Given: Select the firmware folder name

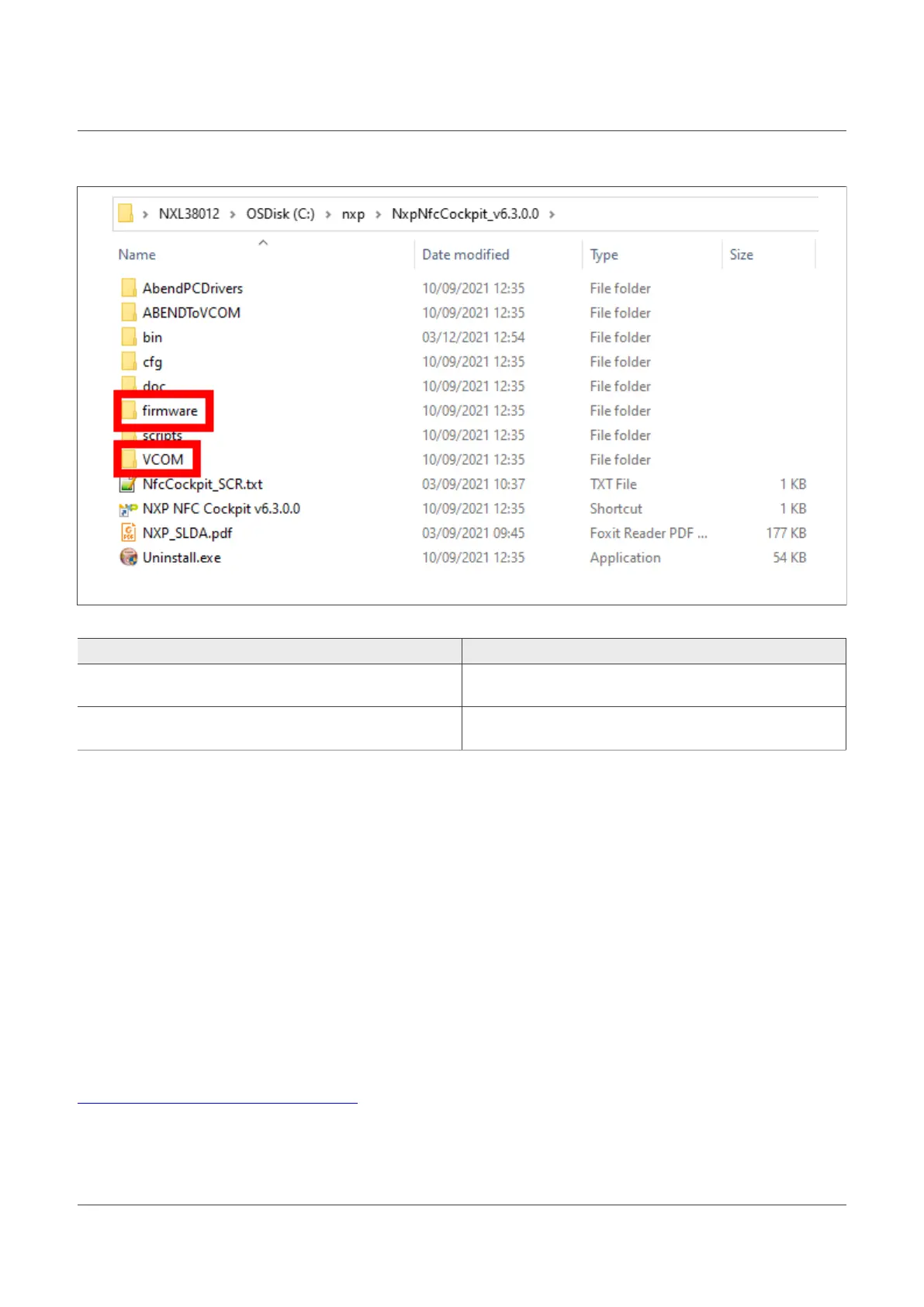Looking at the screenshot, I should pyautogui.click(x=170, y=411).
